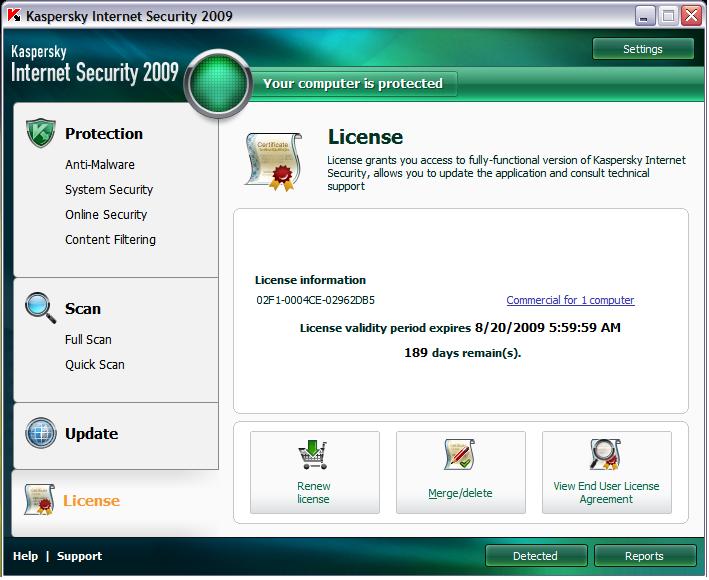Start Full Scan
Viewport: 709px width, 580px height.
88,340
